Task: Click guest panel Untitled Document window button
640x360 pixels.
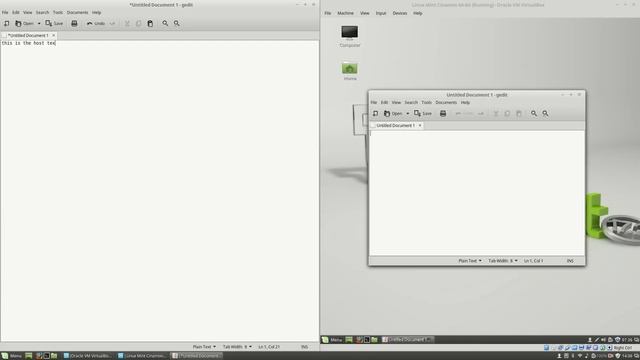Action: point(407,340)
